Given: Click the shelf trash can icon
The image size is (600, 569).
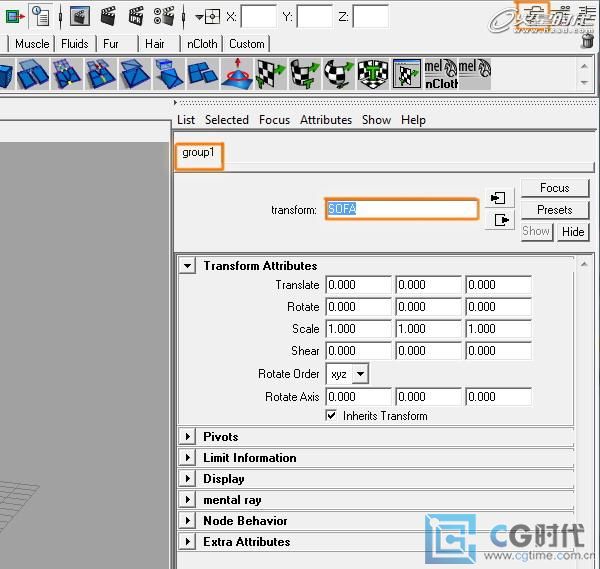Looking at the screenshot, I should pos(587,42).
